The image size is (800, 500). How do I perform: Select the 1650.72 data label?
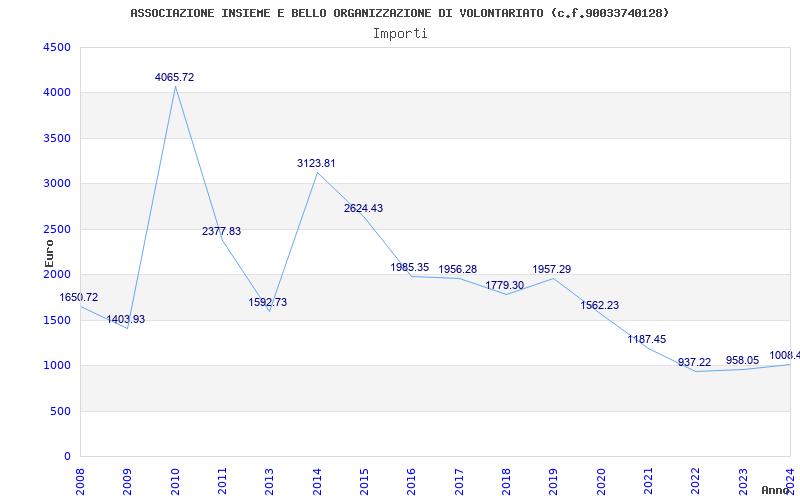pos(79,297)
